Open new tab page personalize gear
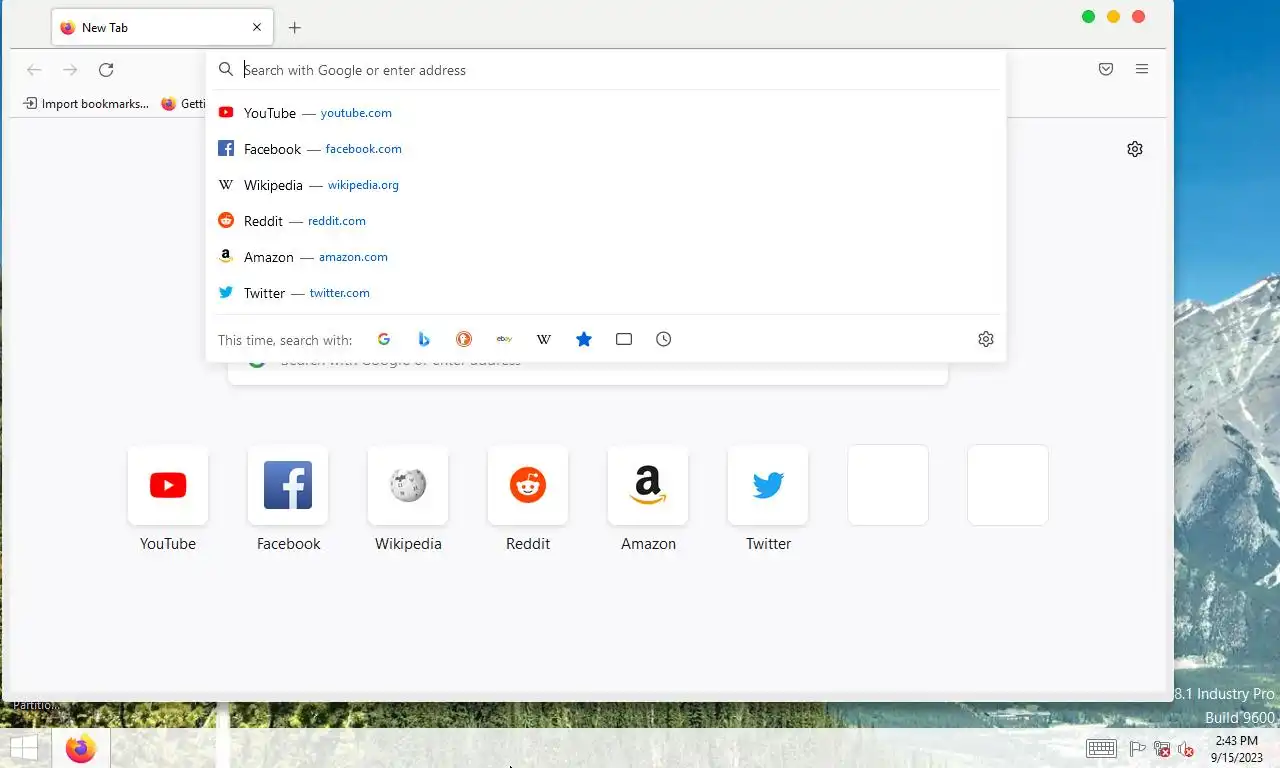1280x768 pixels. (x=1135, y=149)
